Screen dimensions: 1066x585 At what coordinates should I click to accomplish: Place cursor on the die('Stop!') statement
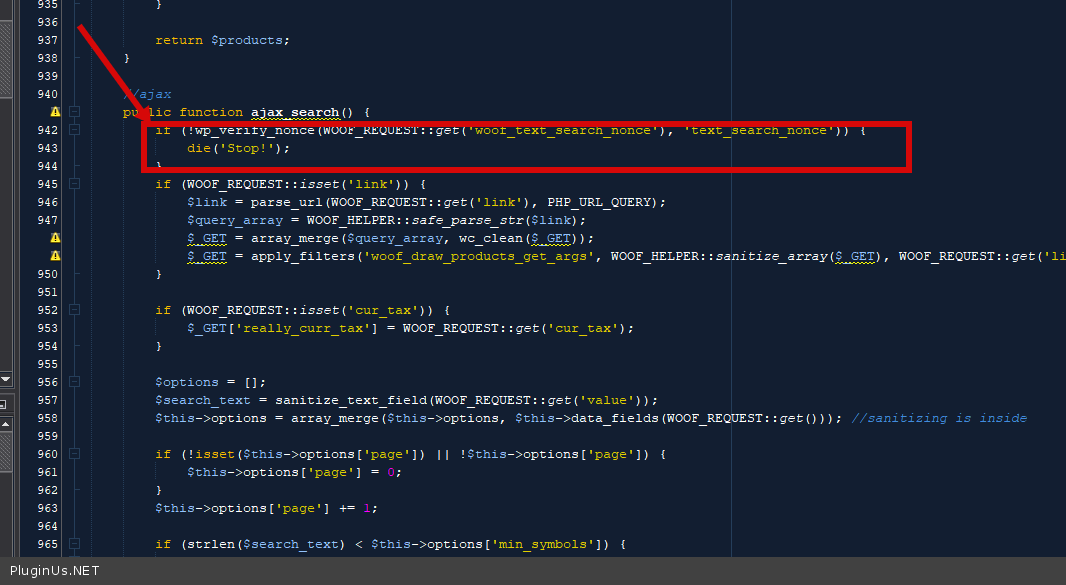pos(238,148)
